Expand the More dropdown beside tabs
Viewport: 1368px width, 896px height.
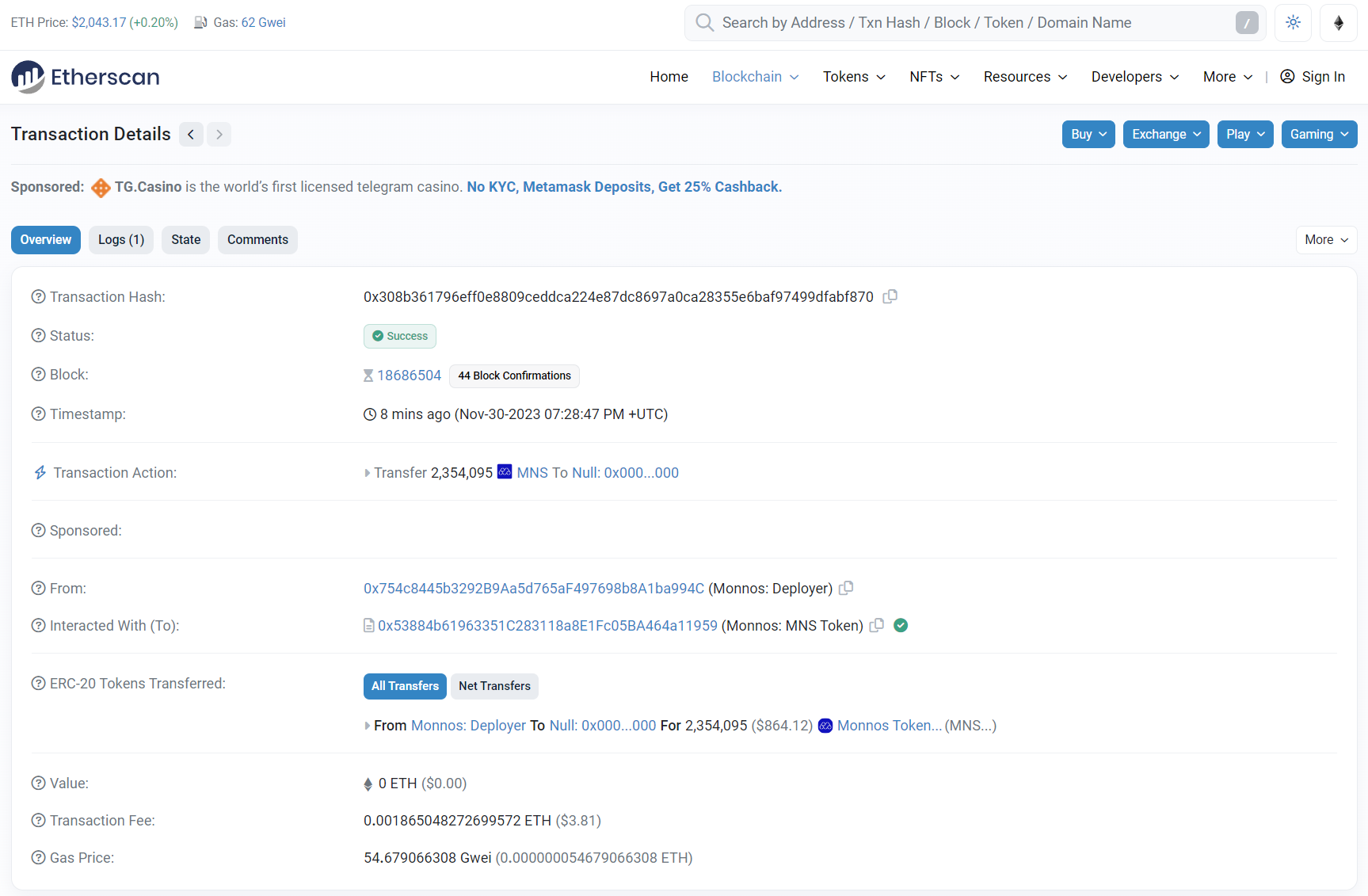[x=1326, y=240]
